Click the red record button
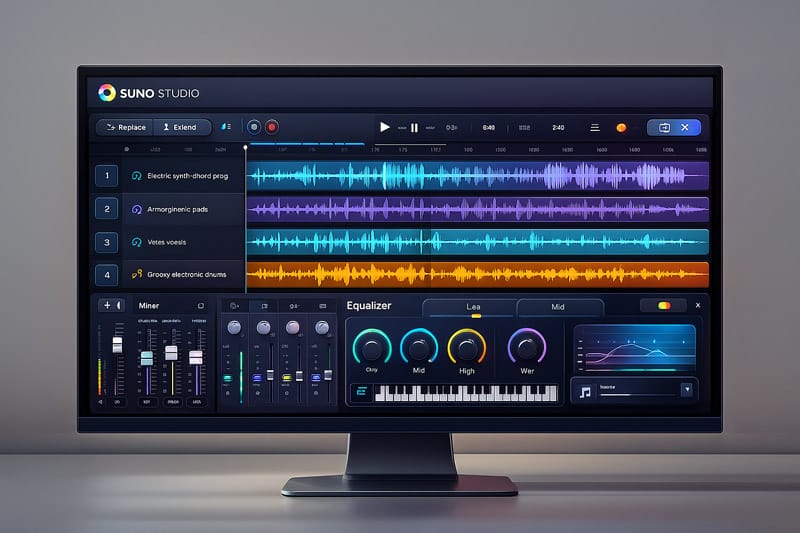 point(272,127)
